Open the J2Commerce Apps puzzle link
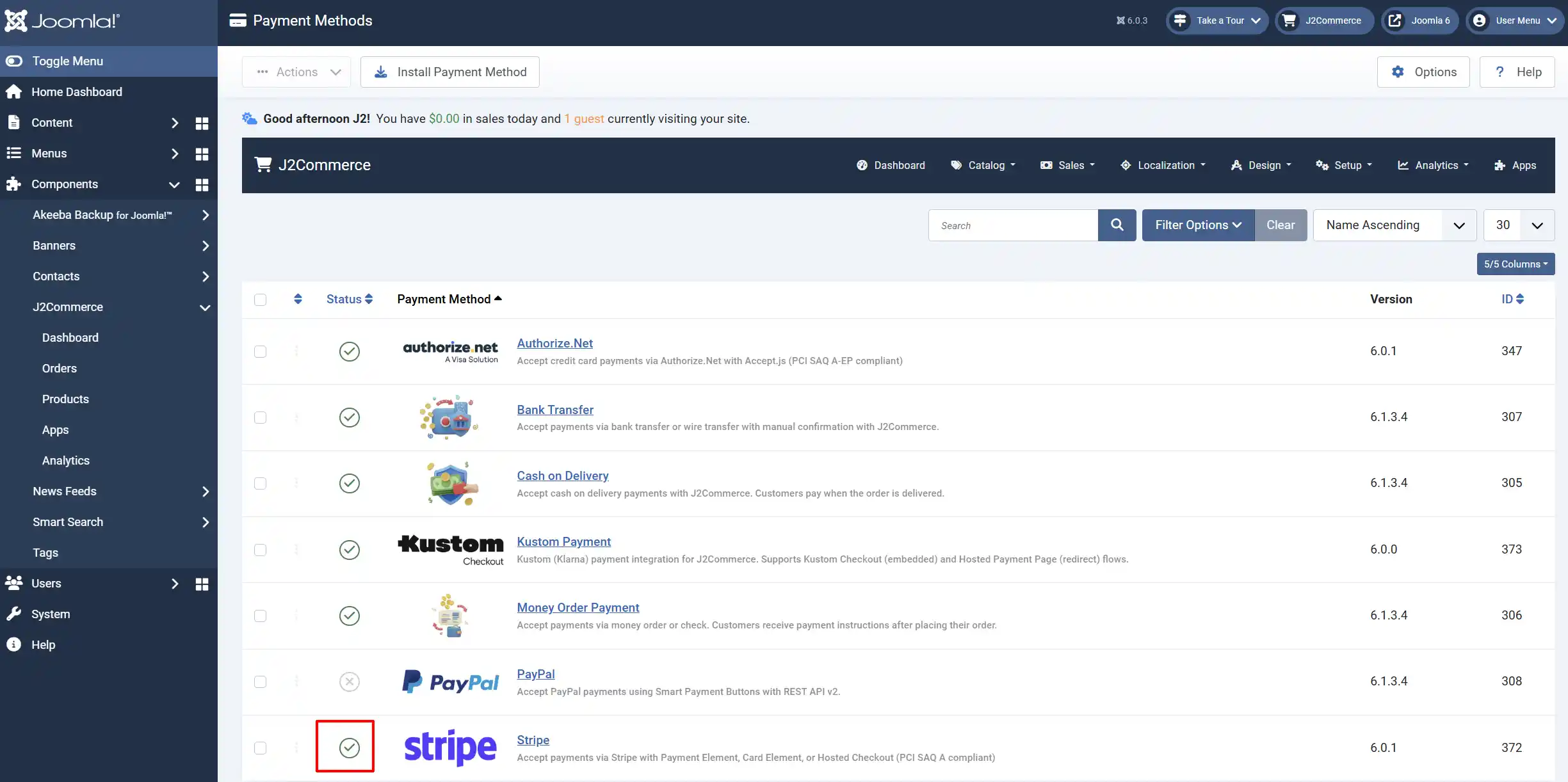 (1515, 165)
